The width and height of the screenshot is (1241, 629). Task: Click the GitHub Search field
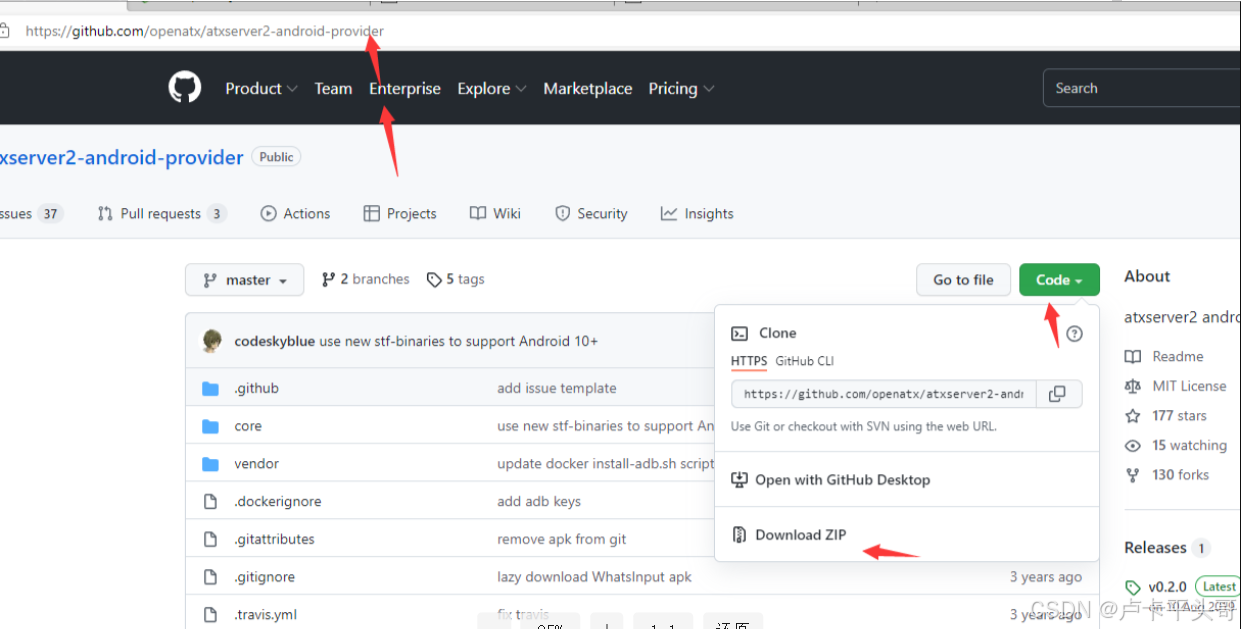pyautogui.click(x=1142, y=88)
